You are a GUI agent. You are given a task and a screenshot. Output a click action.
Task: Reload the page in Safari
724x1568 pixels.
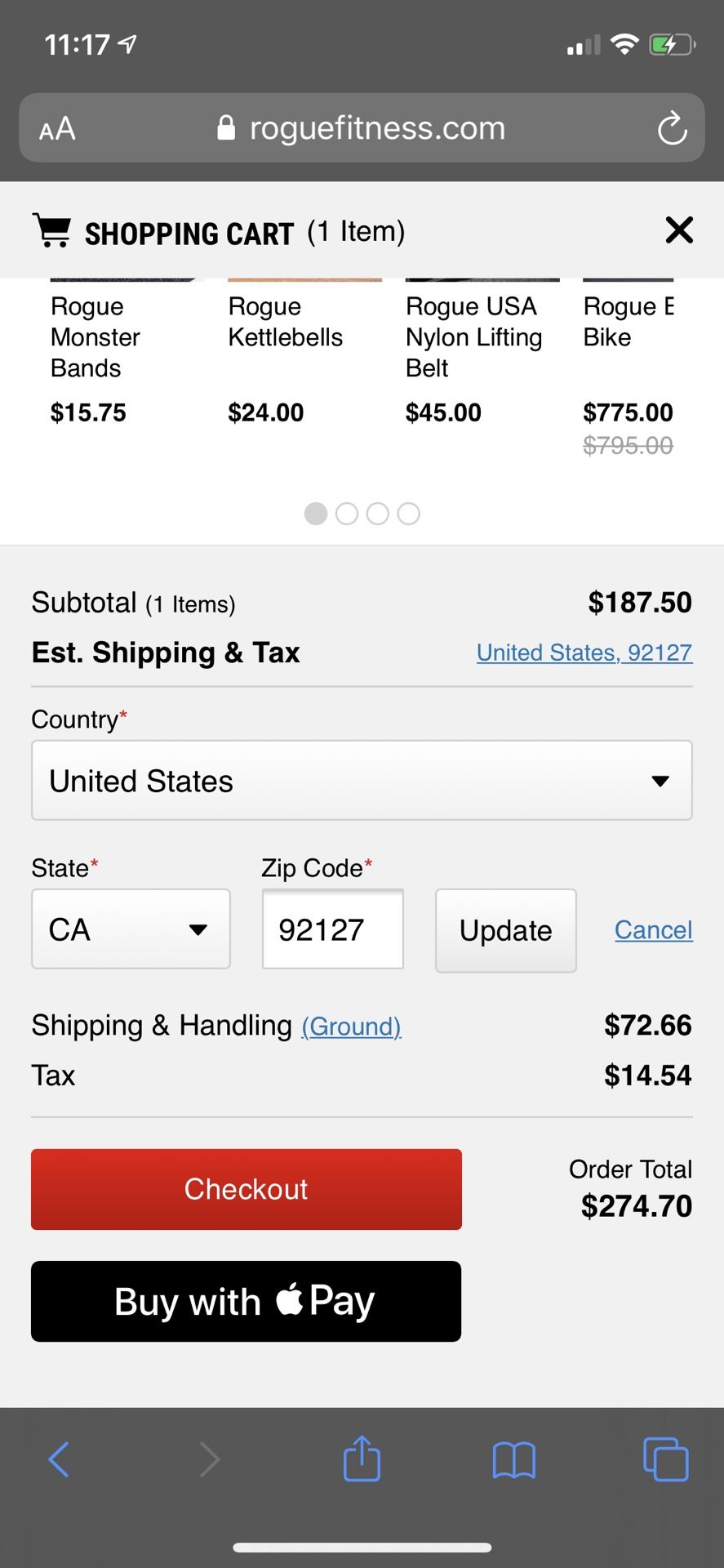(x=672, y=128)
